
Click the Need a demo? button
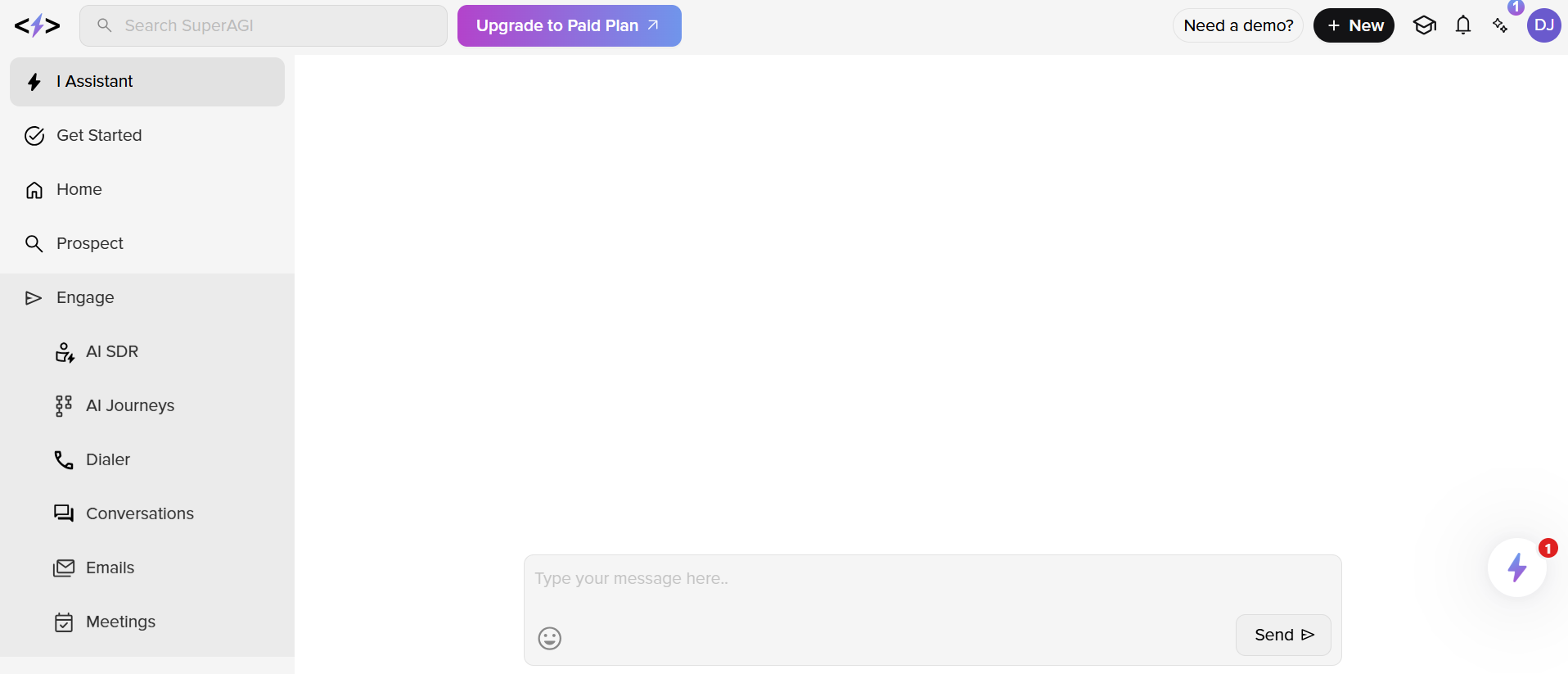1238,25
